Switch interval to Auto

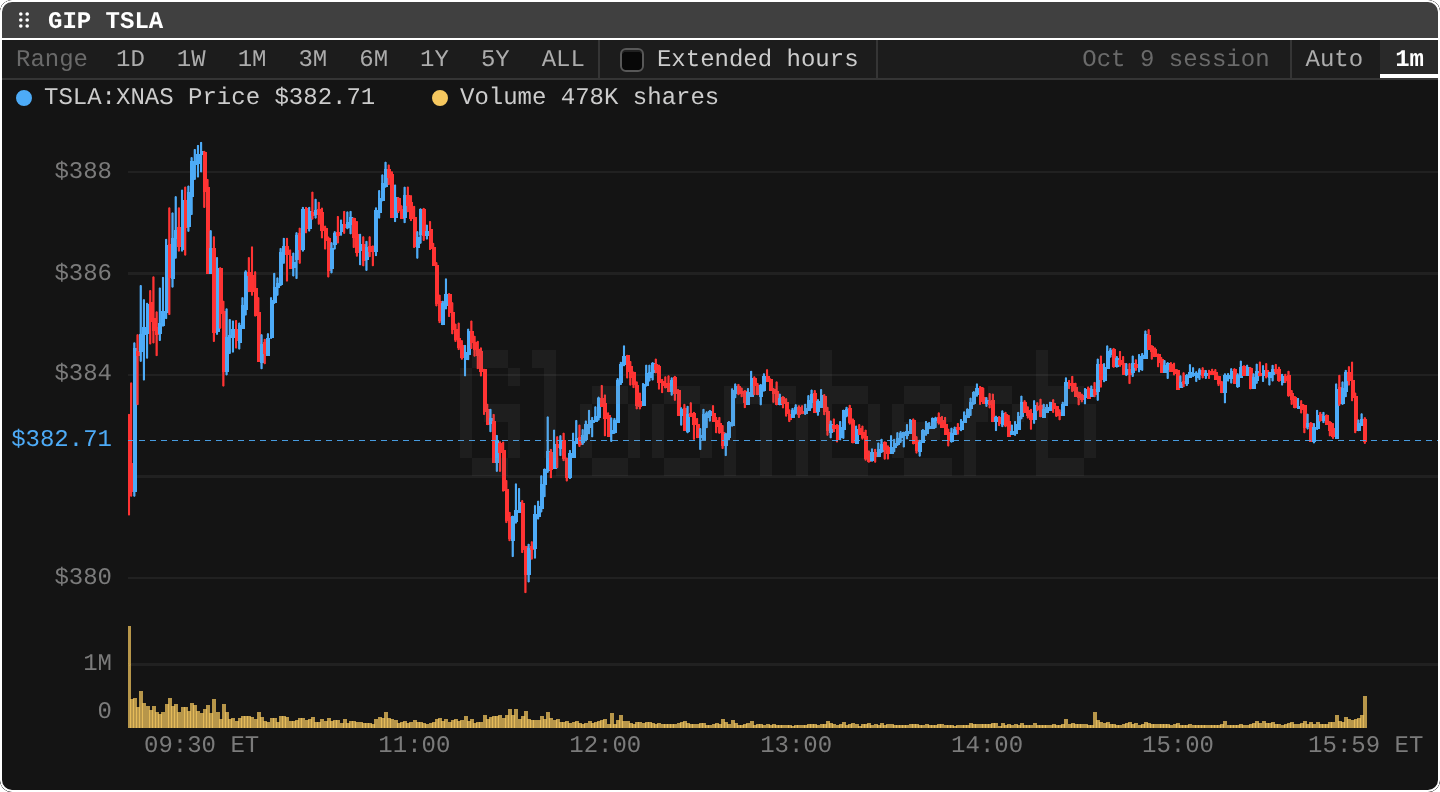1334,59
